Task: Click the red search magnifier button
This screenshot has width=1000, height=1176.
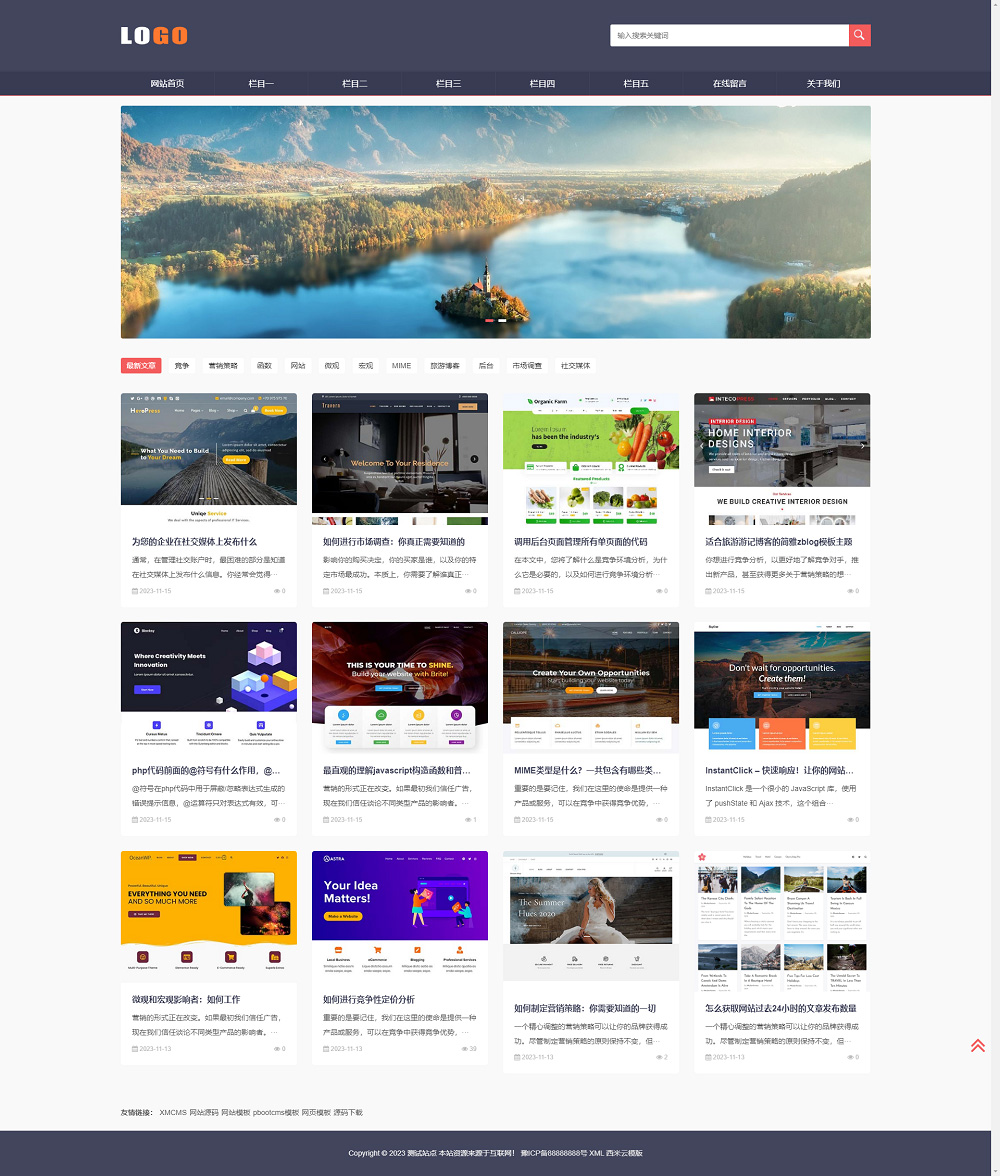Action: coord(859,35)
